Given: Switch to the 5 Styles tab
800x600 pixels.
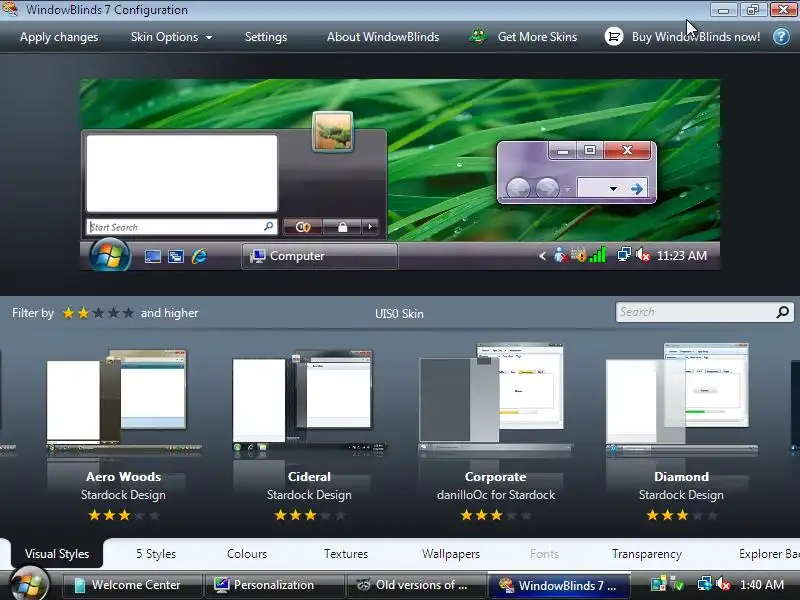Looking at the screenshot, I should click(156, 554).
